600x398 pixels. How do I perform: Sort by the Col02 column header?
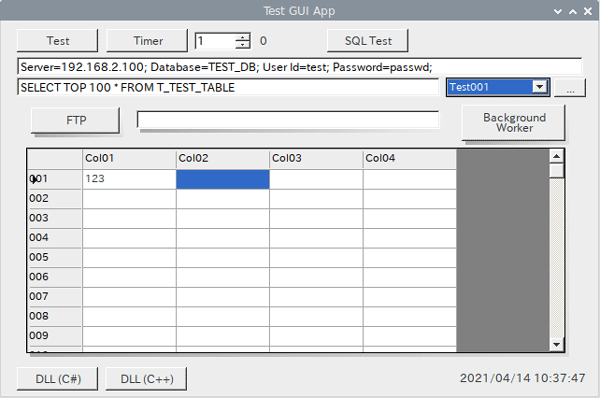[223, 158]
